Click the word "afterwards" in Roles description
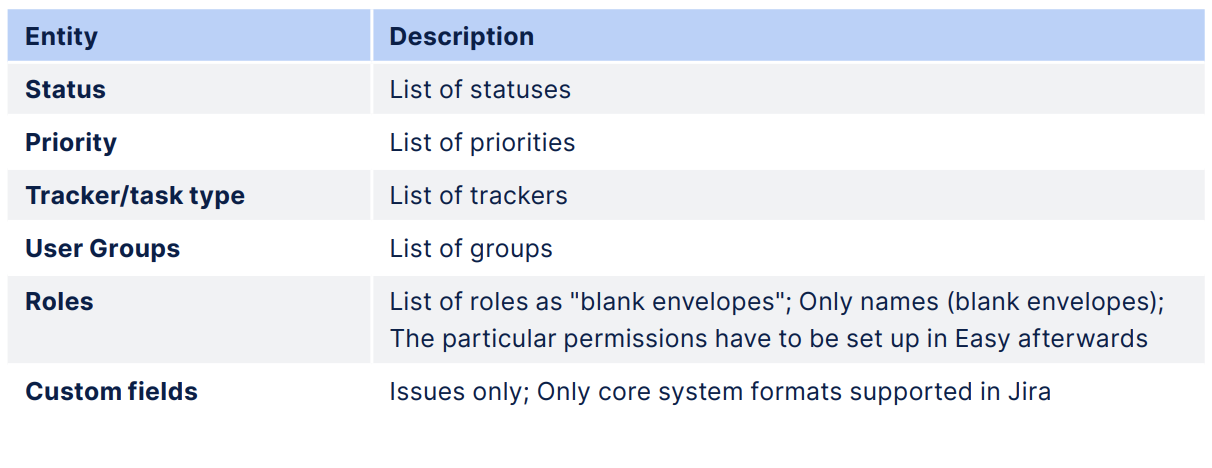 [x=1083, y=339]
